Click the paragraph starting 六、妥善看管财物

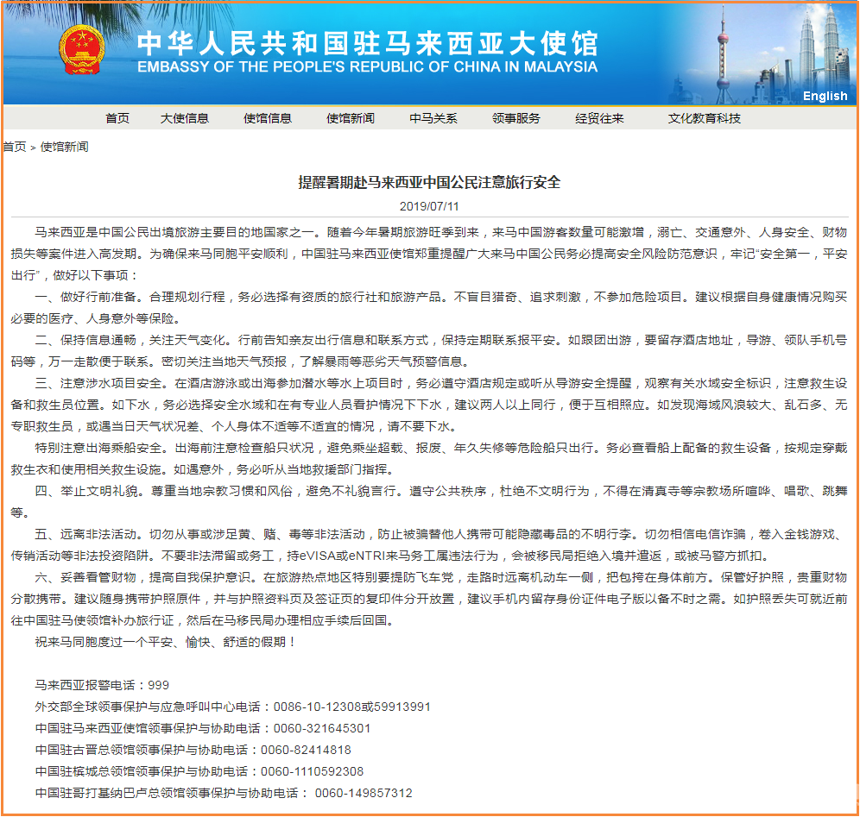click(x=429, y=599)
